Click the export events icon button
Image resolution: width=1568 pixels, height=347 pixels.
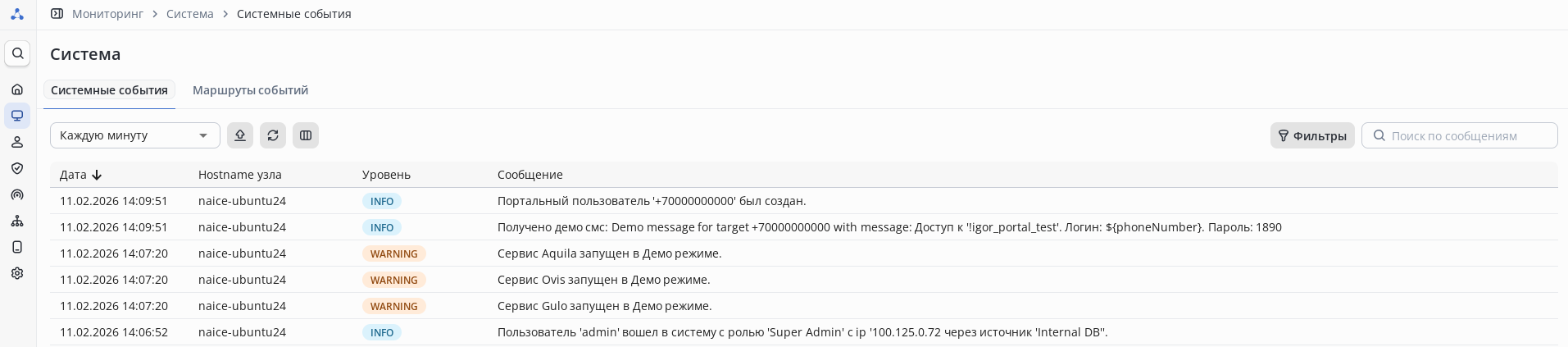point(240,135)
